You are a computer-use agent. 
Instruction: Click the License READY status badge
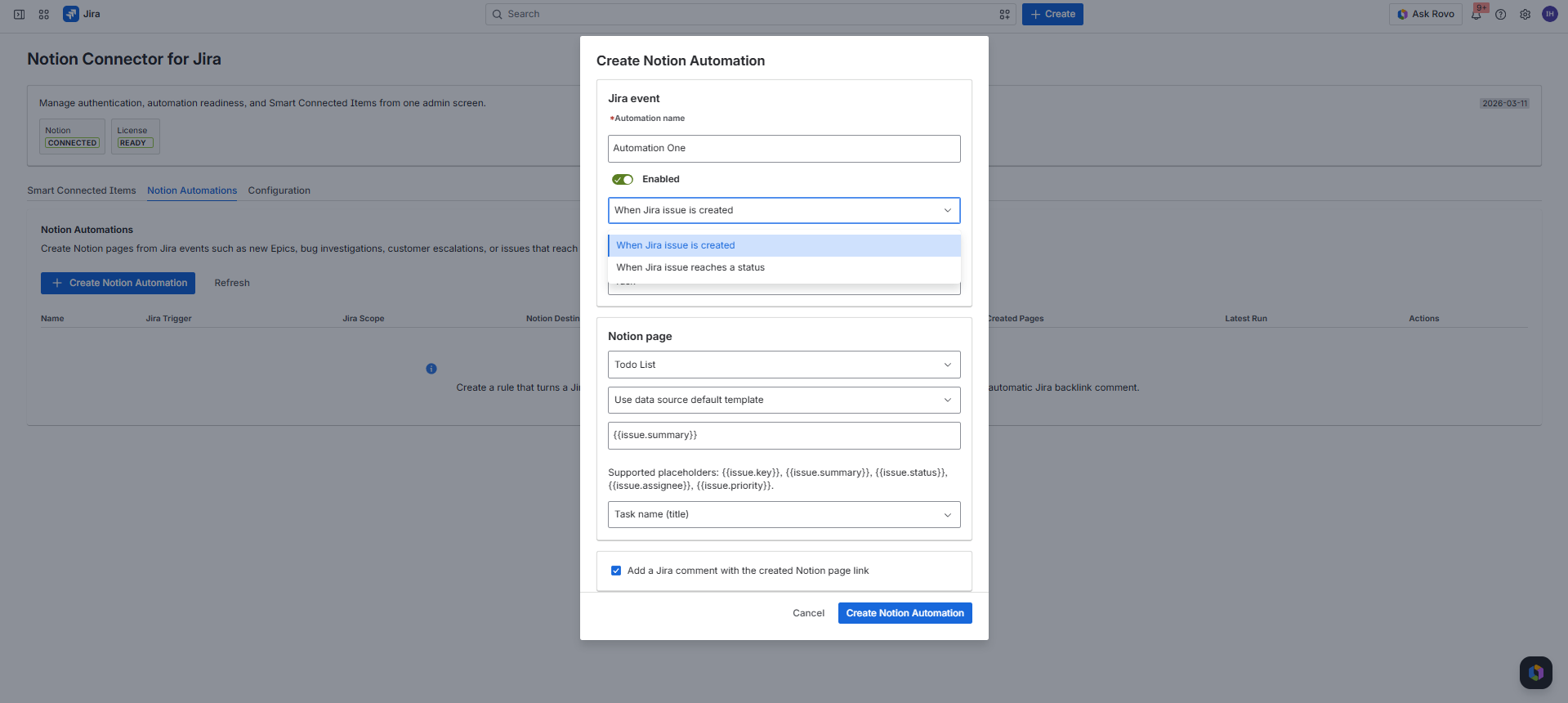click(135, 143)
